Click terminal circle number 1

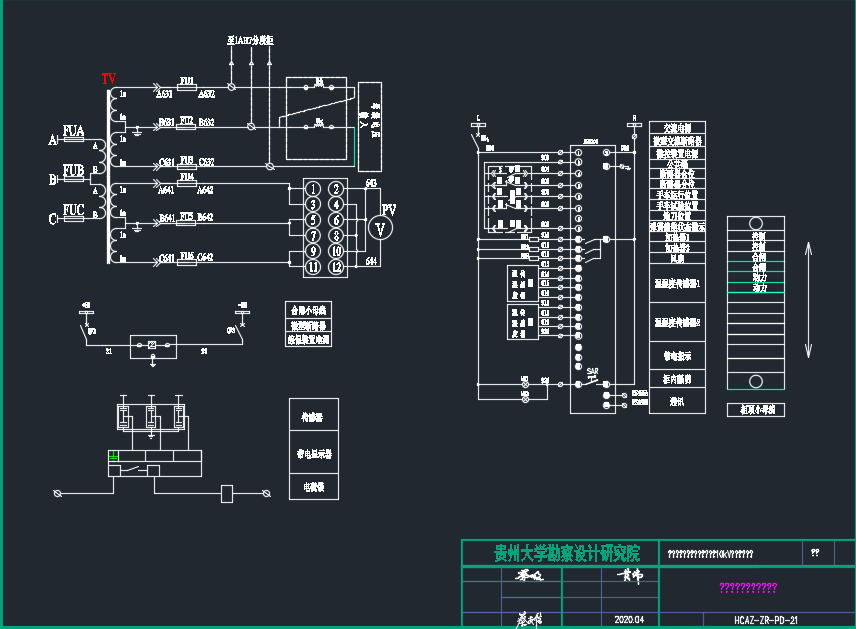click(x=313, y=189)
